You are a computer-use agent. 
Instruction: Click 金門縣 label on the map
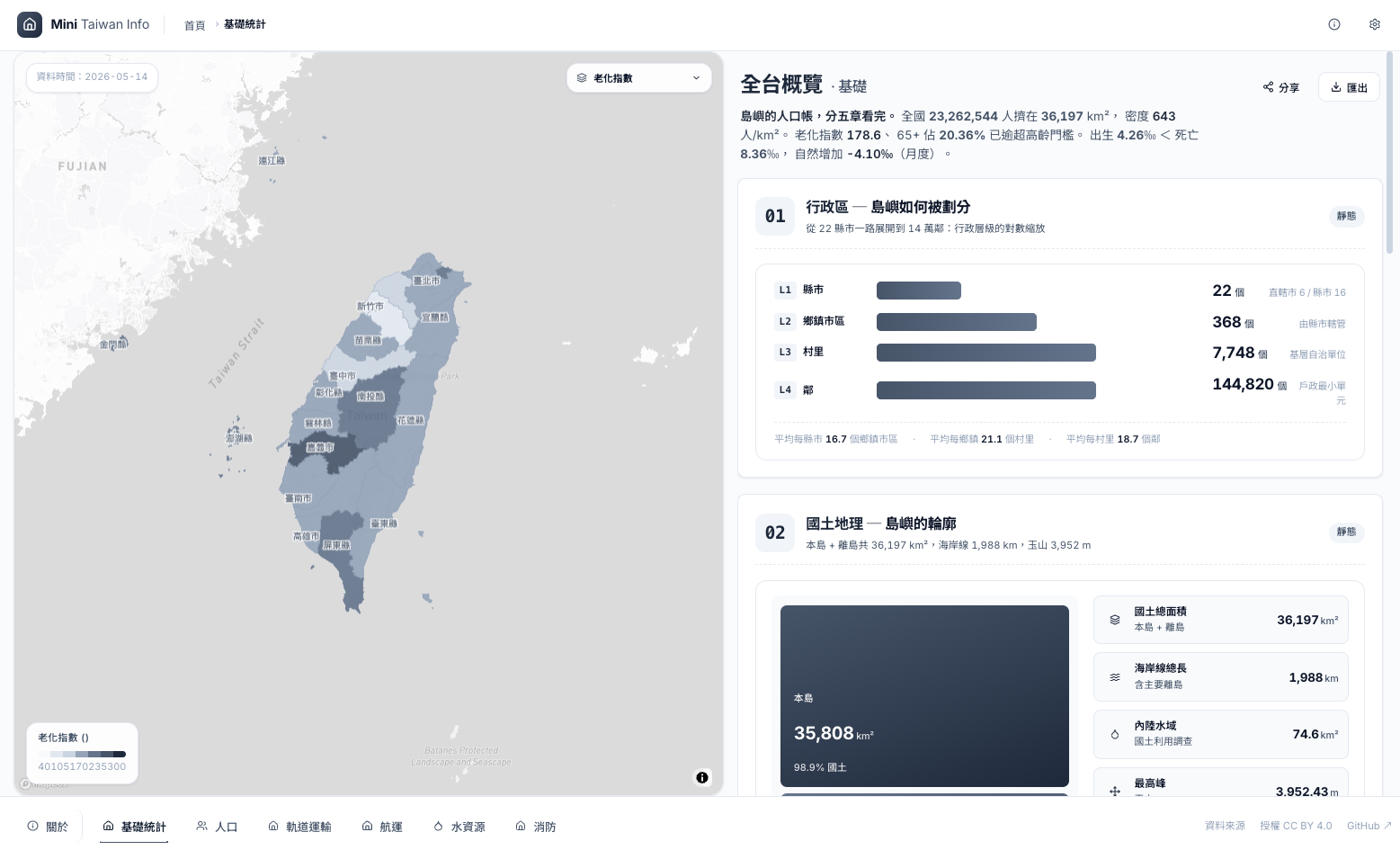pos(113,344)
